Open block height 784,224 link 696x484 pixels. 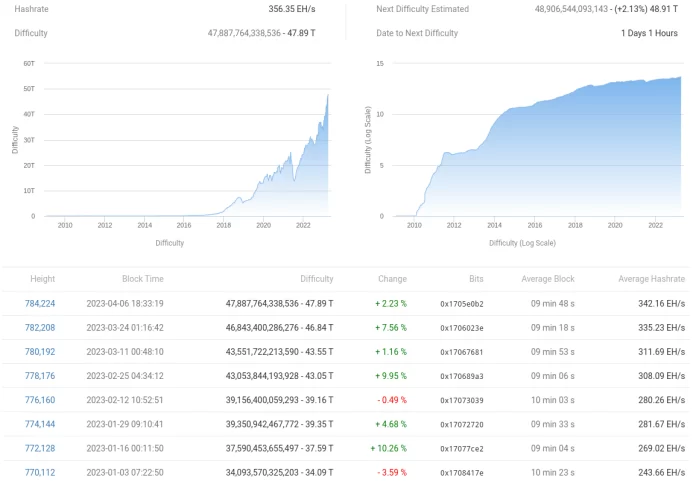point(40,303)
